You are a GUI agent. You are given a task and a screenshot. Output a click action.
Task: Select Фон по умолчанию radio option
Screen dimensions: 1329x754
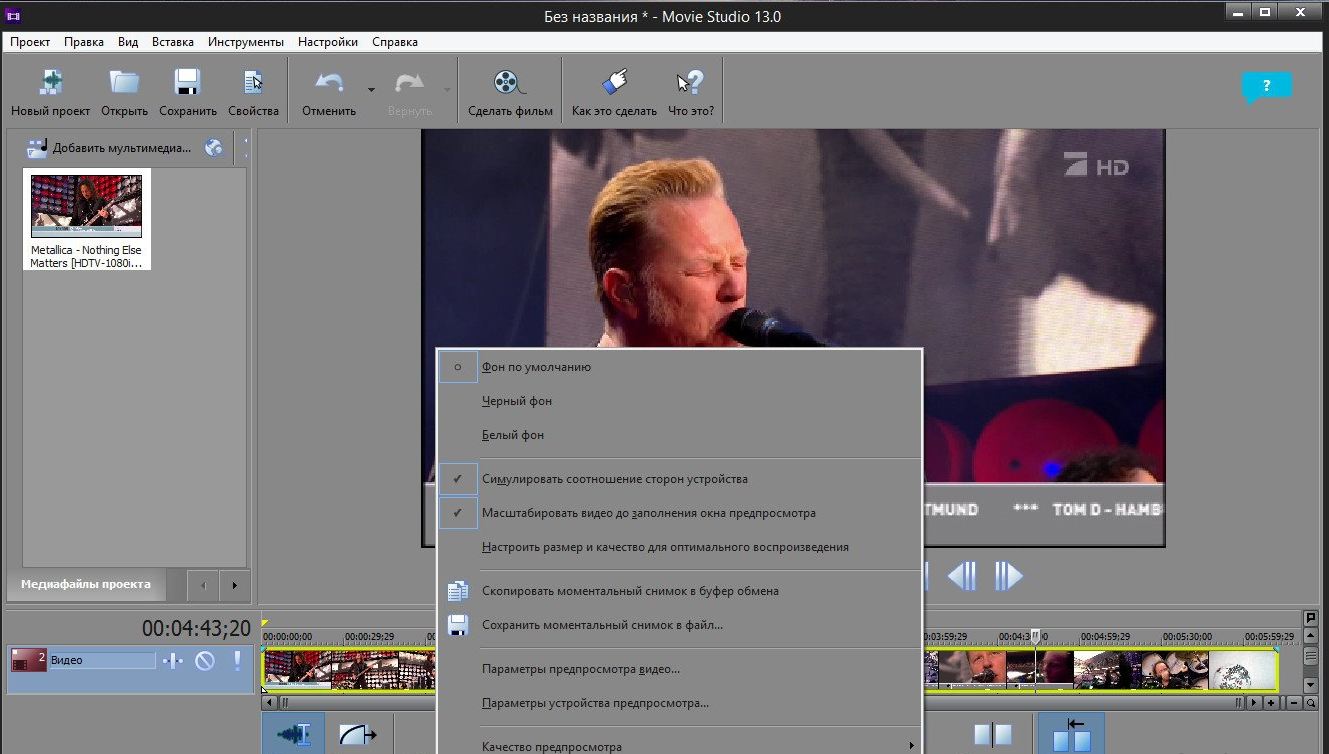click(x=679, y=367)
